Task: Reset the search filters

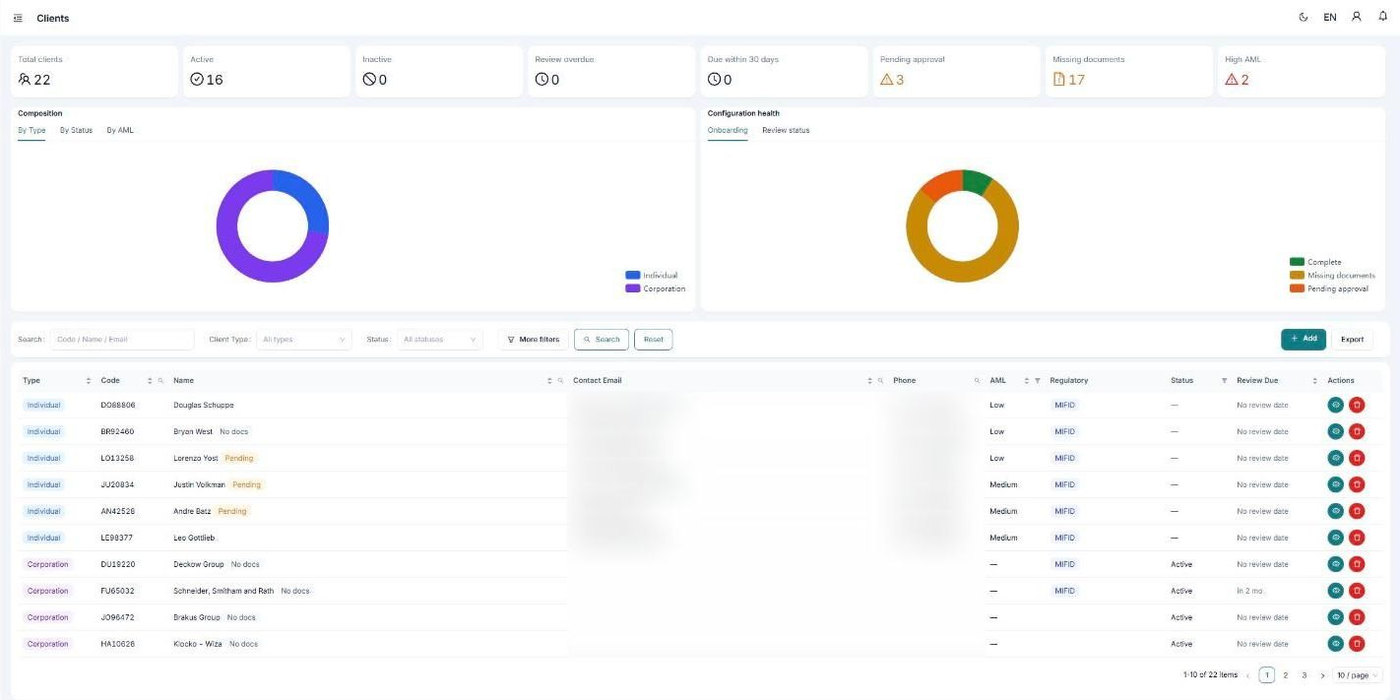Action: coord(653,339)
